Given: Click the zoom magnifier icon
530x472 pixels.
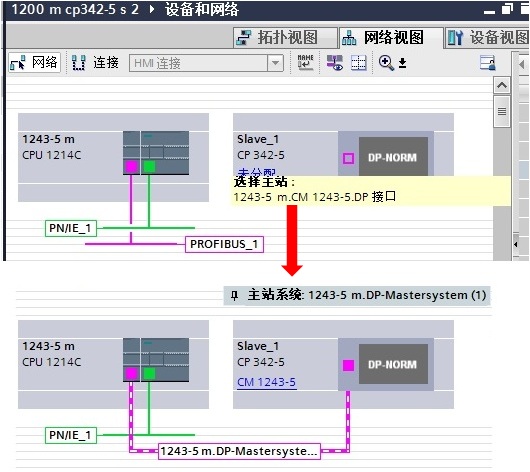Looking at the screenshot, I should [x=386, y=63].
